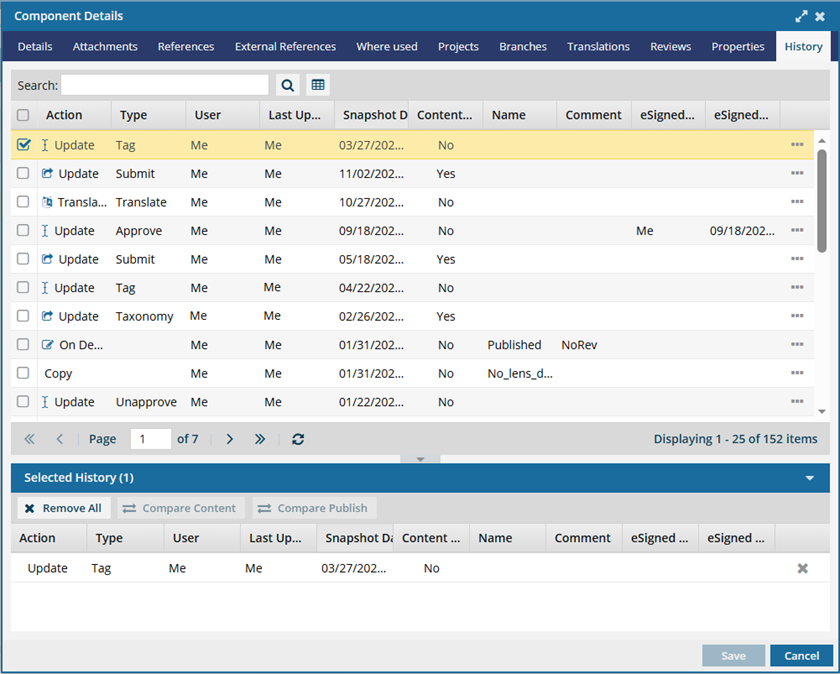
Task: Open the Translations tab
Action: tap(598, 46)
